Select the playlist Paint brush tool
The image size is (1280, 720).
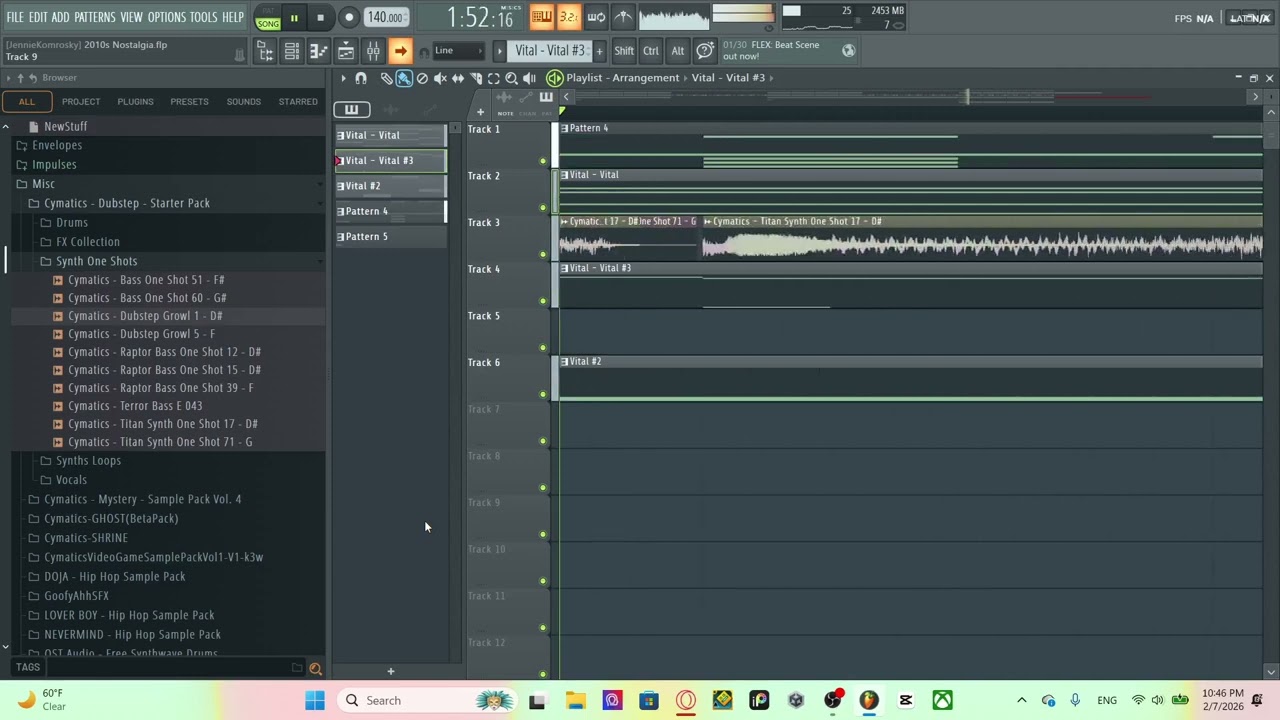pos(404,78)
